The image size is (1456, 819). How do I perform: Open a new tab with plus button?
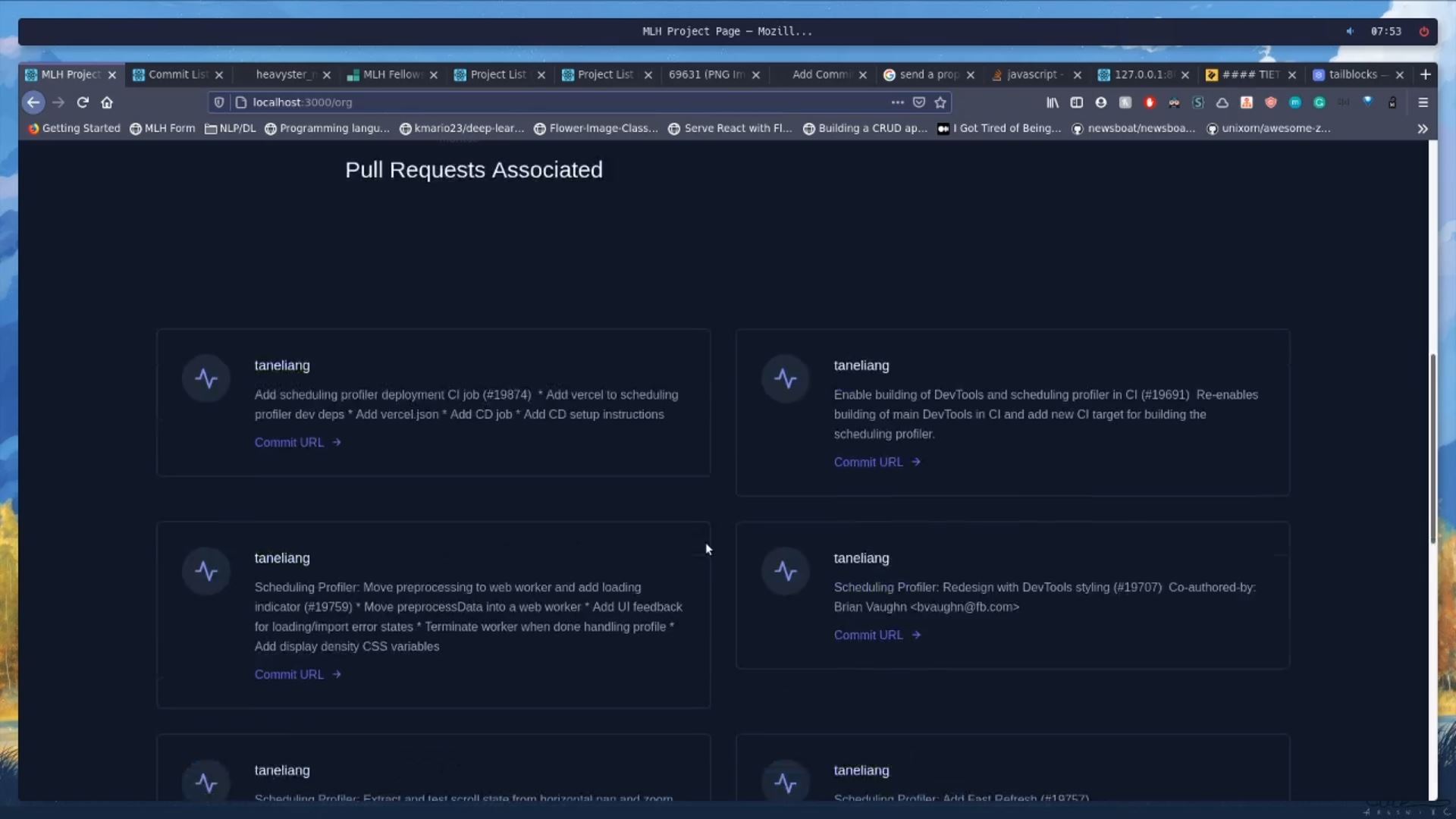[1425, 74]
